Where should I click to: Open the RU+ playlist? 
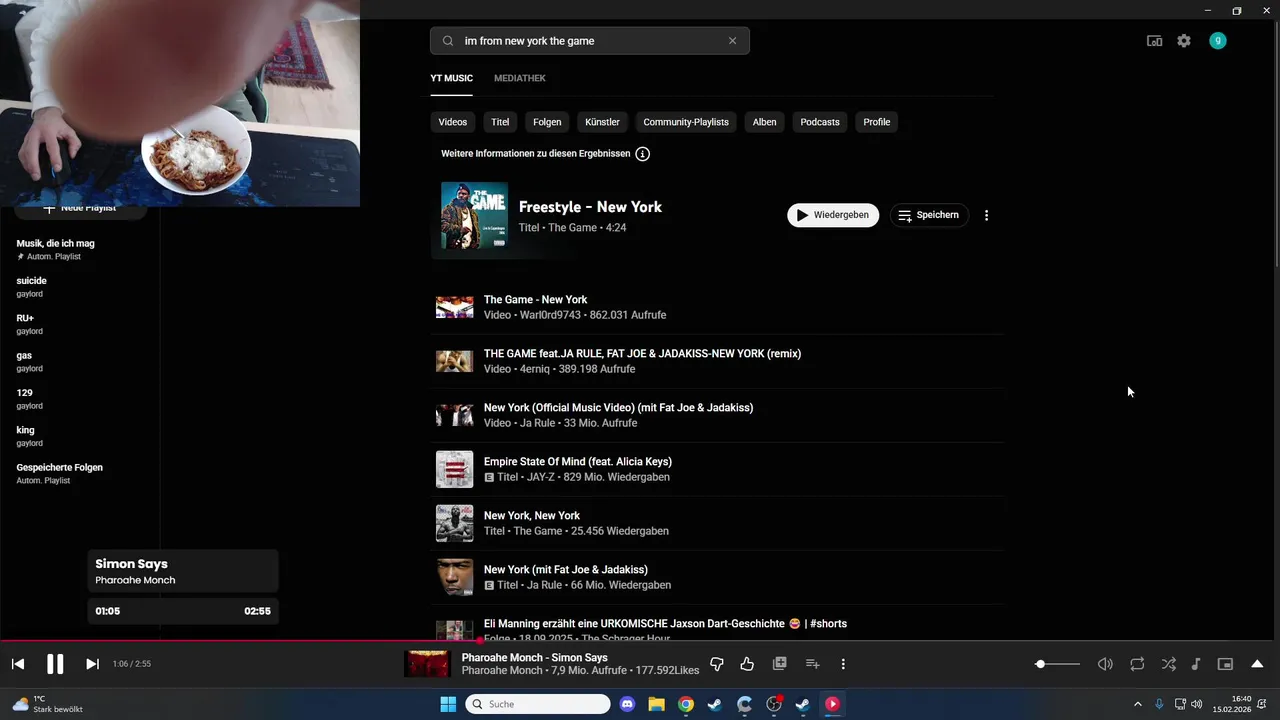pos(80,324)
